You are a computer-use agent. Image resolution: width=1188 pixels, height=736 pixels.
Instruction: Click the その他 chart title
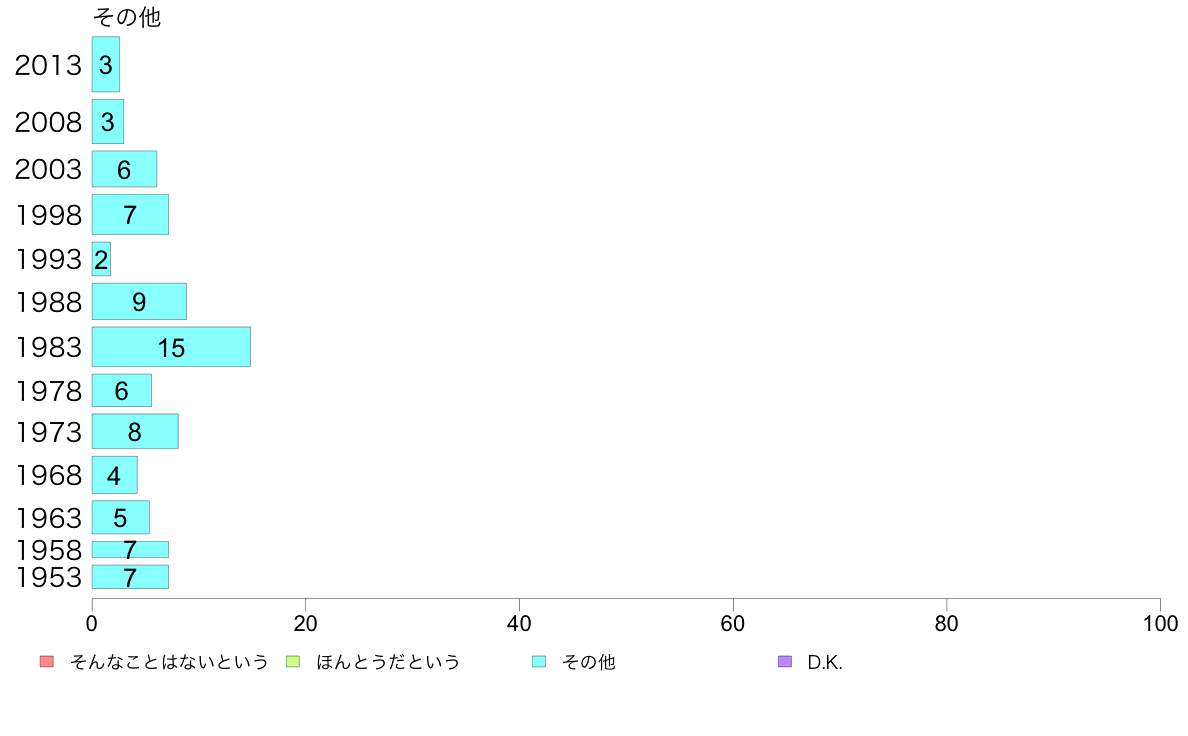coord(127,17)
